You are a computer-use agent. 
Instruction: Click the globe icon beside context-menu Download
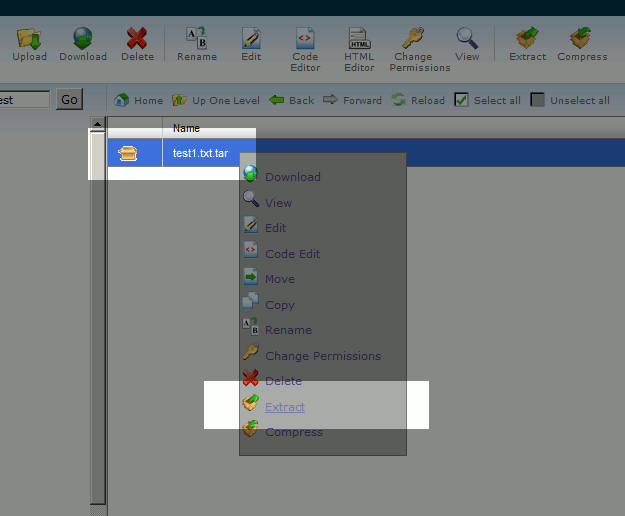click(x=251, y=173)
